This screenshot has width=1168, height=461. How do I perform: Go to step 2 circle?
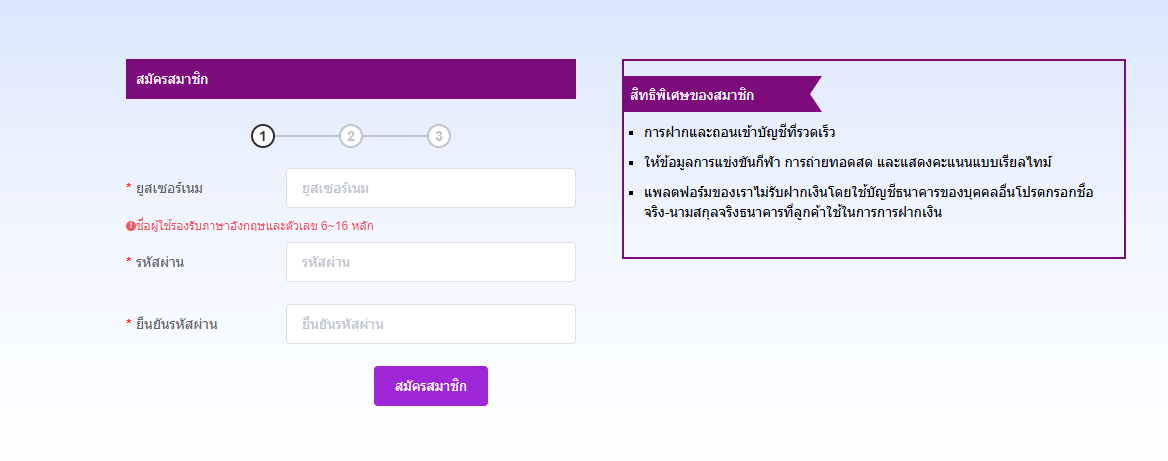351,136
